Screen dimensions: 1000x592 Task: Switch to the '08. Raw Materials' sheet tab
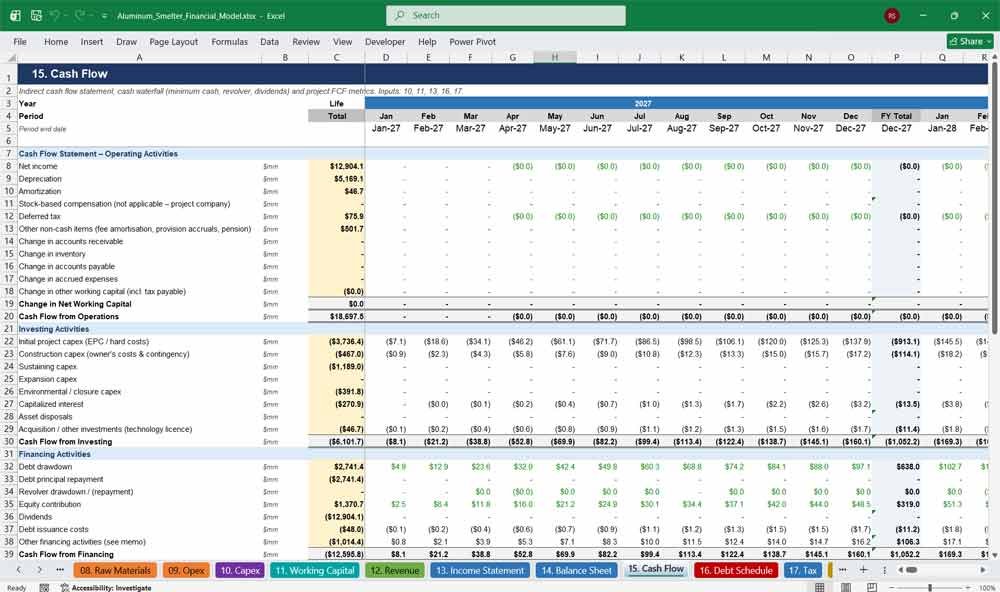tap(115, 570)
